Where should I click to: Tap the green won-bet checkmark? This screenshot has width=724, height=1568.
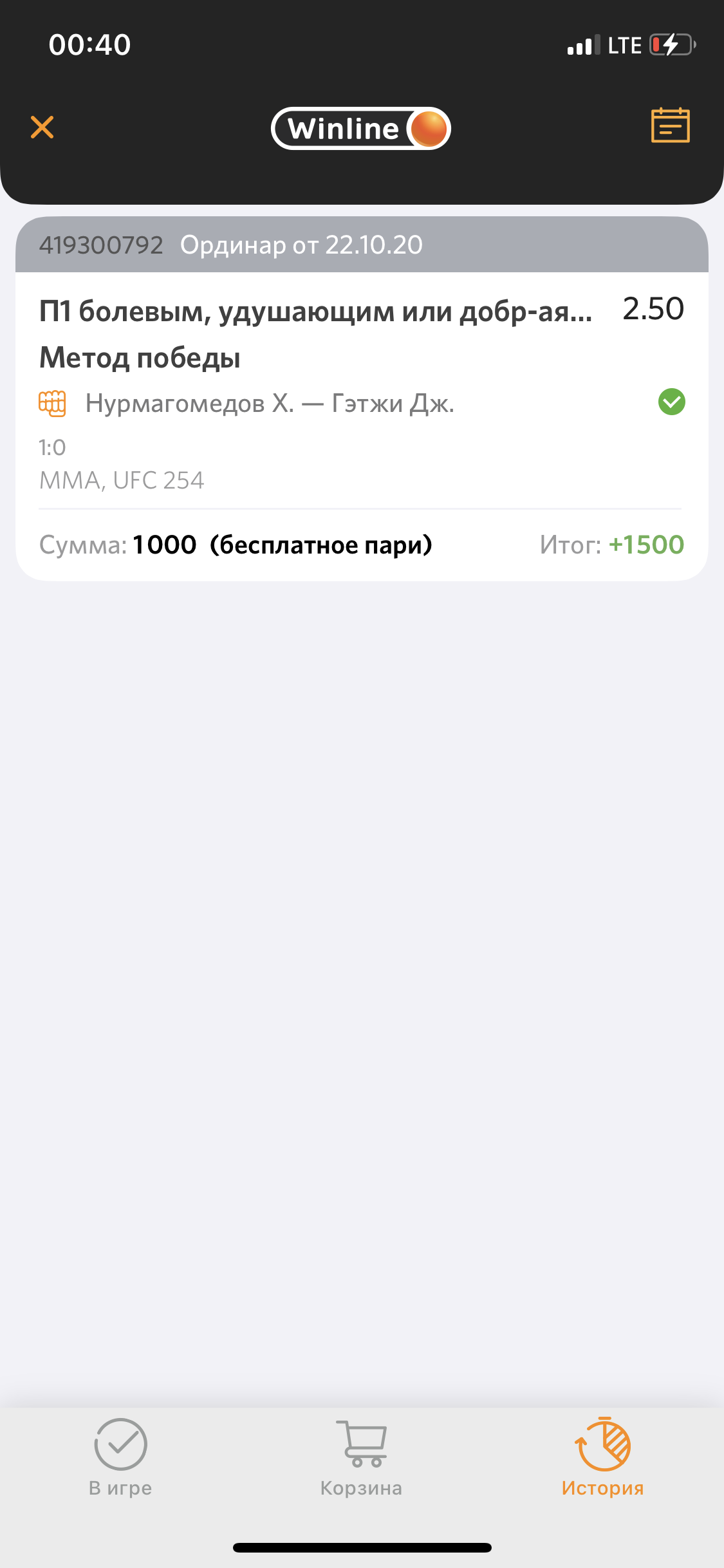pos(671,402)
